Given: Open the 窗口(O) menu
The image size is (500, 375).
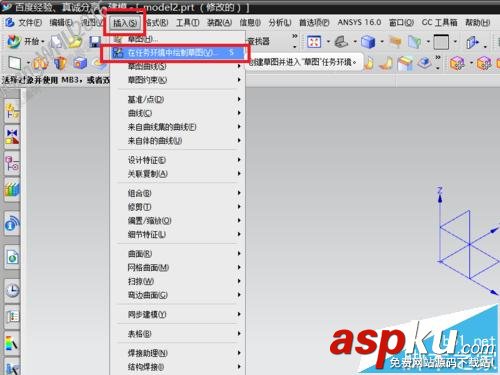Looking at the screenshot, I should (x=401, y=23).
